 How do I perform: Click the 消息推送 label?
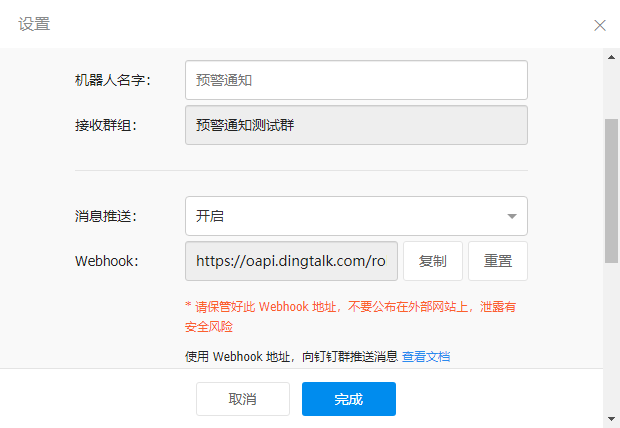105,216
